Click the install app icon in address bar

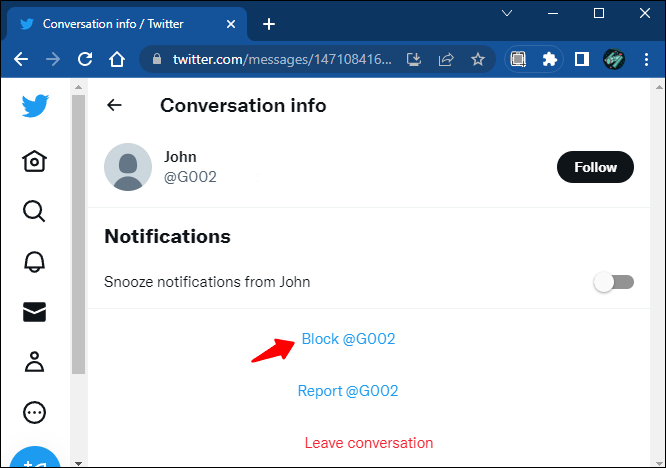(414, 59)
